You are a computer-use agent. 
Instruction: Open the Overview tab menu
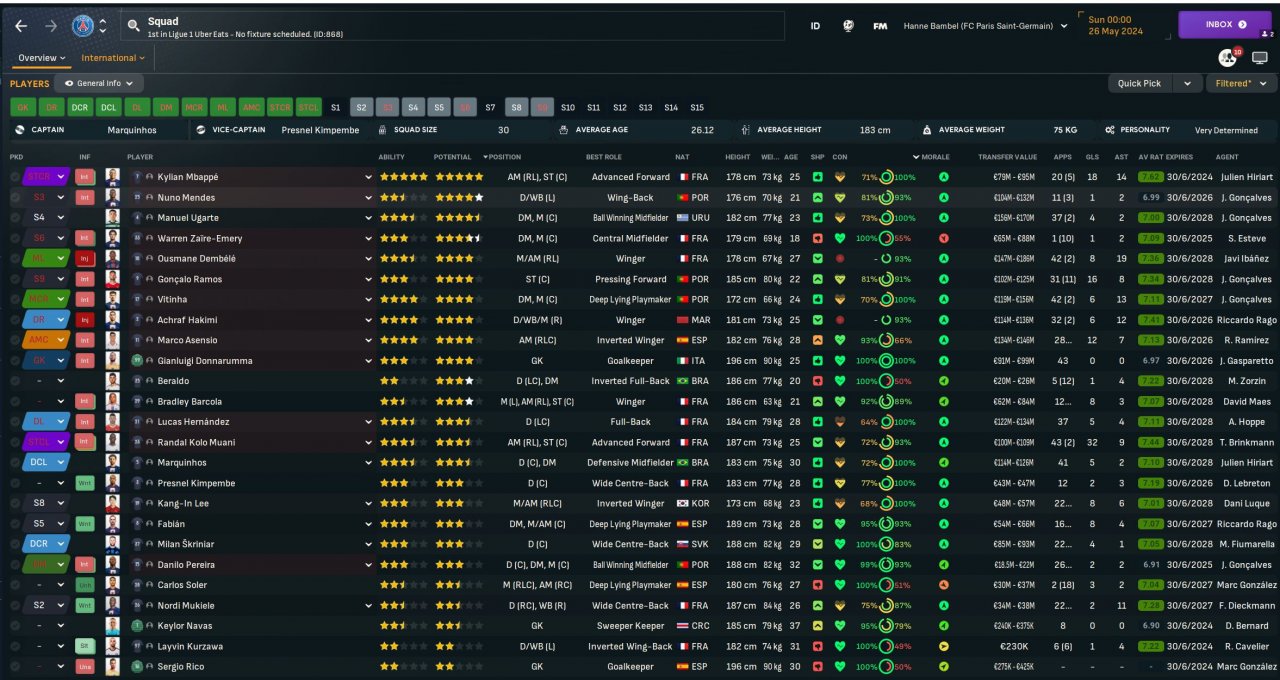(41, 58)
